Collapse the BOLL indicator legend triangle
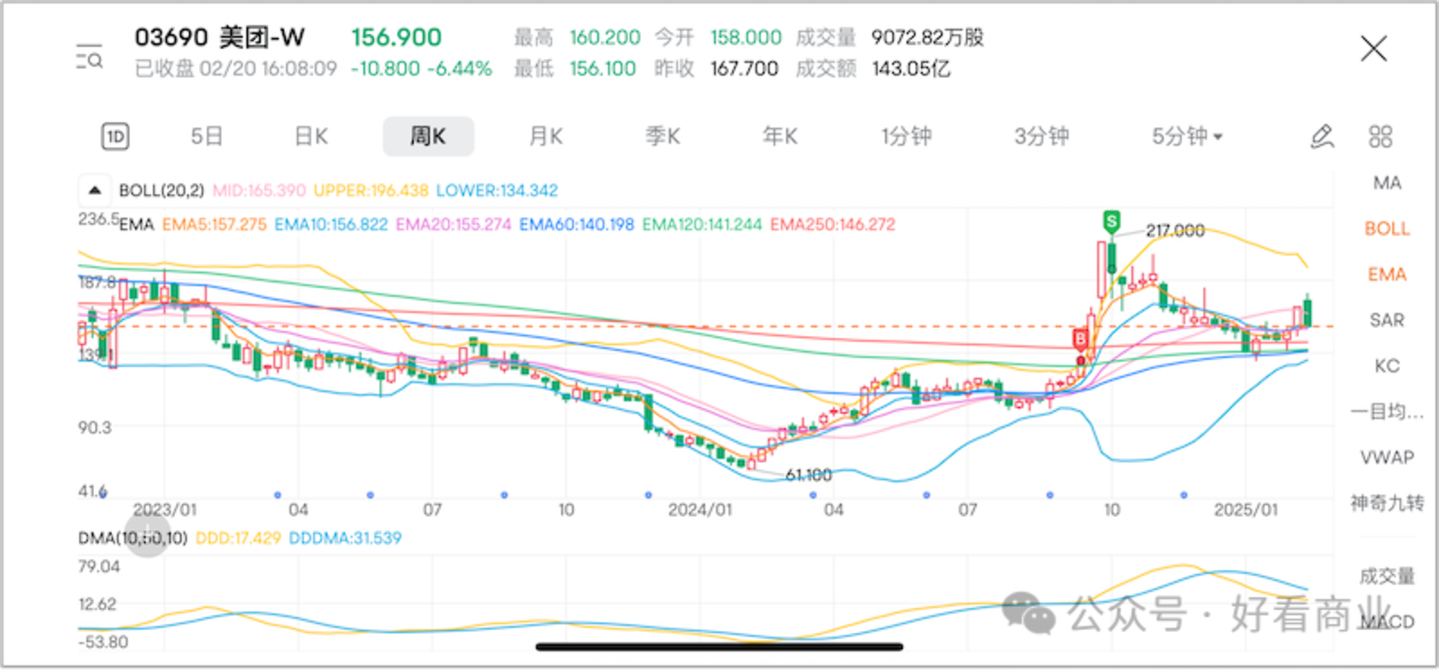Image resolution: width=1439 pixels, height=671 pixels. click(x=94, y=190)
